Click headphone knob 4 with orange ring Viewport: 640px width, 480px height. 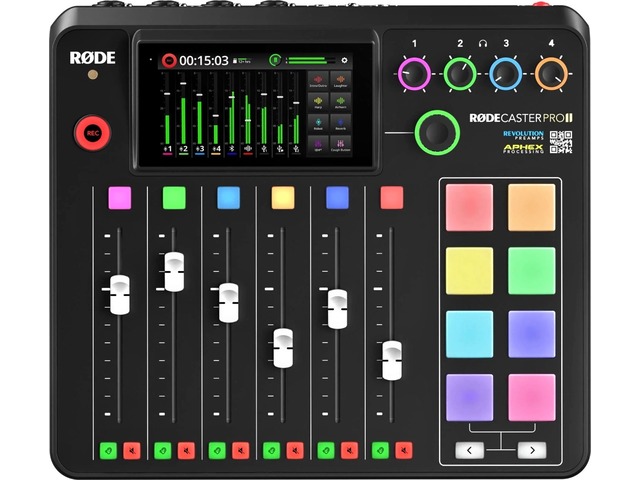pyautogui.click(x=551, y=74)
